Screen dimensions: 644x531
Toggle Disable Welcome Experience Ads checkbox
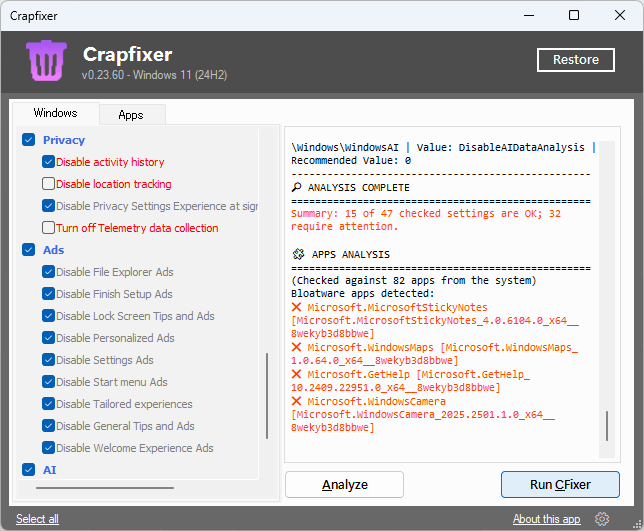[x=48, y=448]
